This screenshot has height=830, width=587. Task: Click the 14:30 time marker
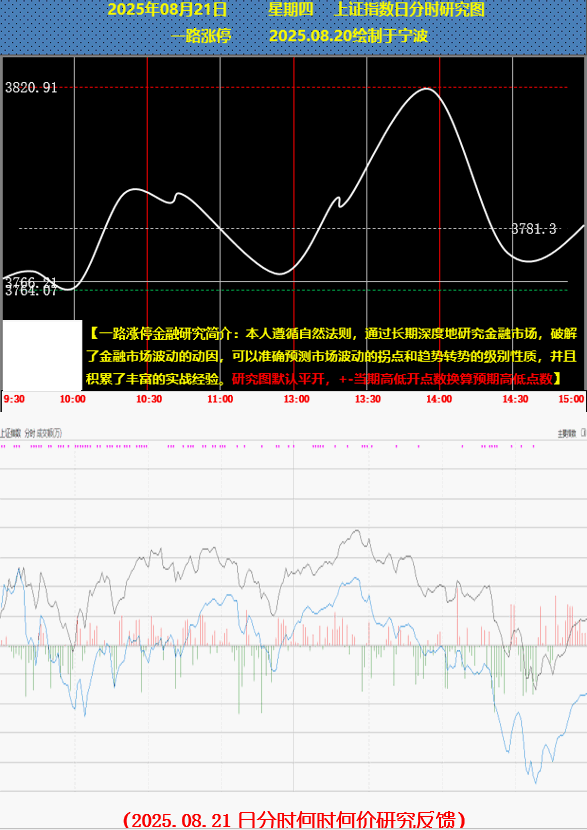click(516, 399)
